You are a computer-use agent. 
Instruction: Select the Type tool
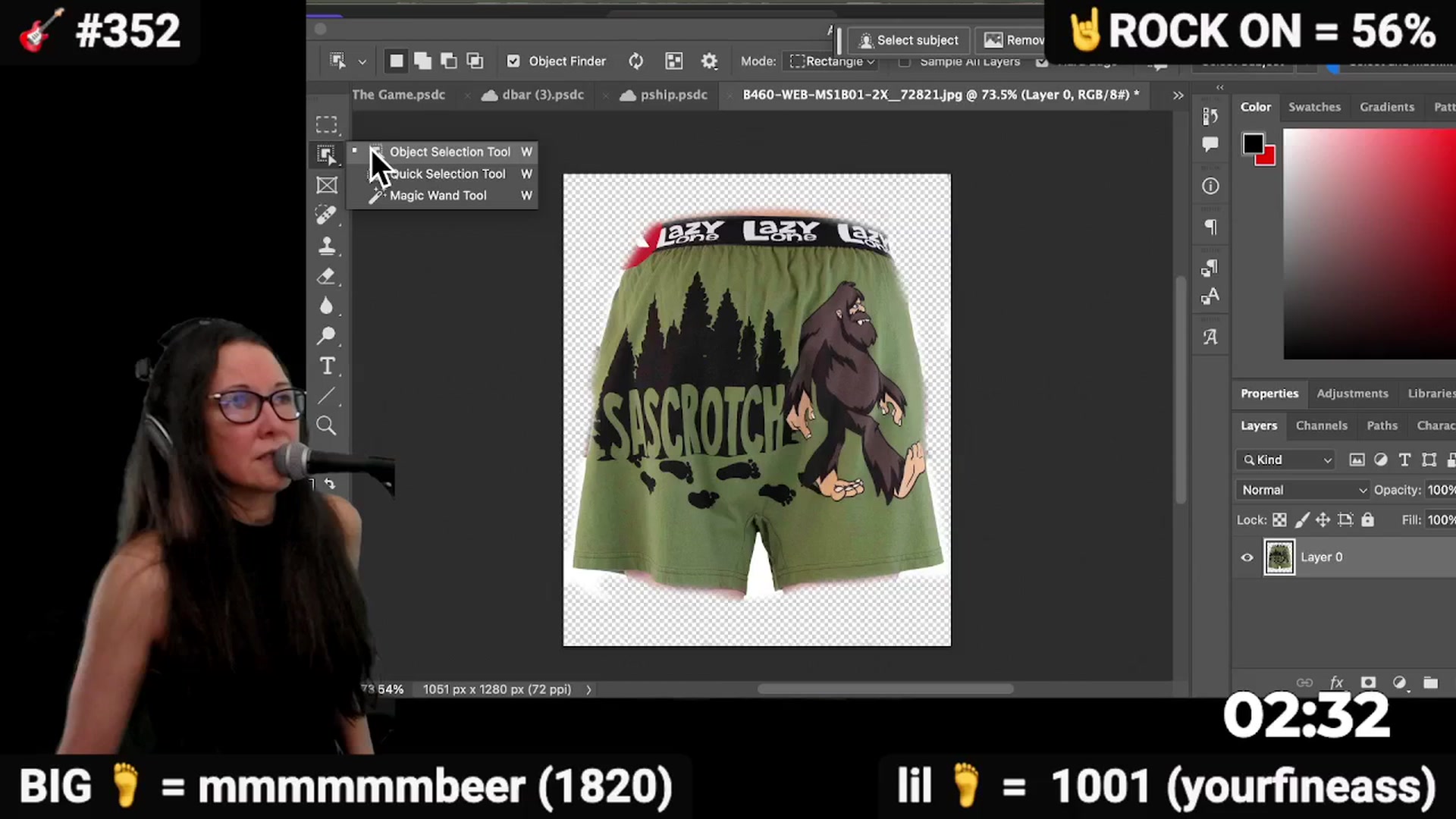(x=327, y=366)
